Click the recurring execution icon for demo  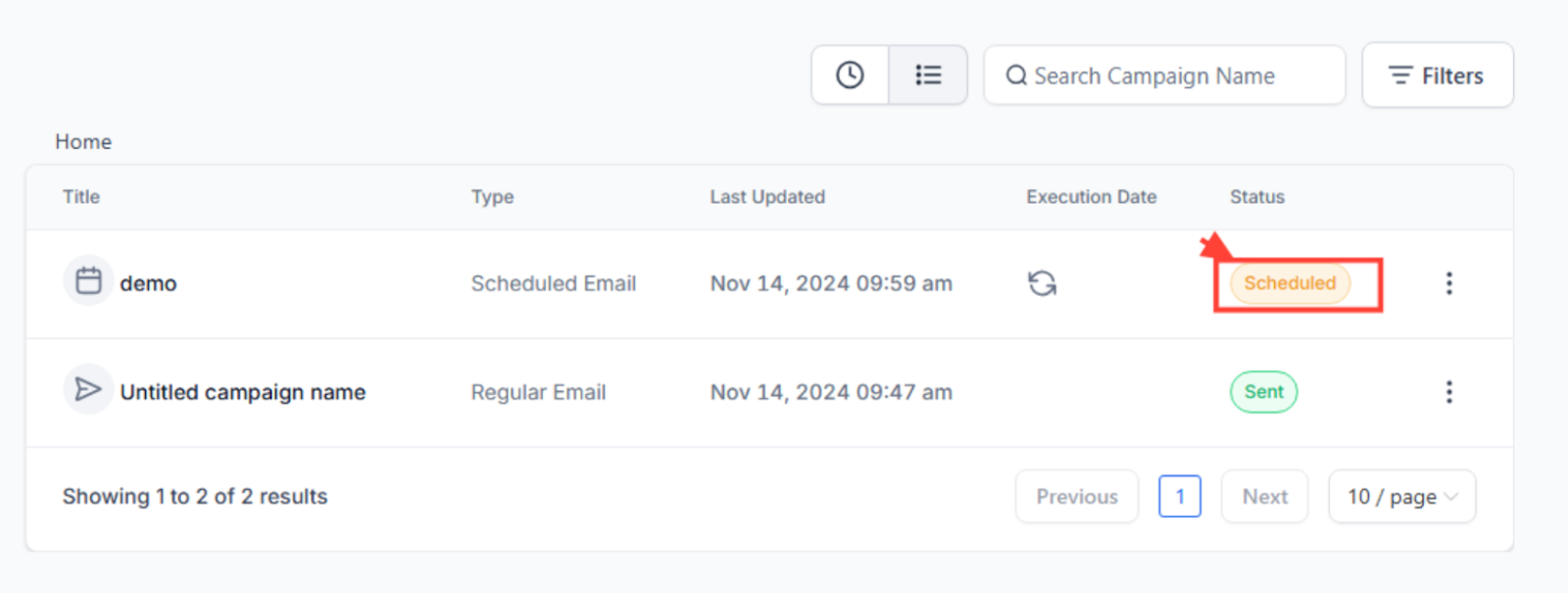(x=1042, y=283)
